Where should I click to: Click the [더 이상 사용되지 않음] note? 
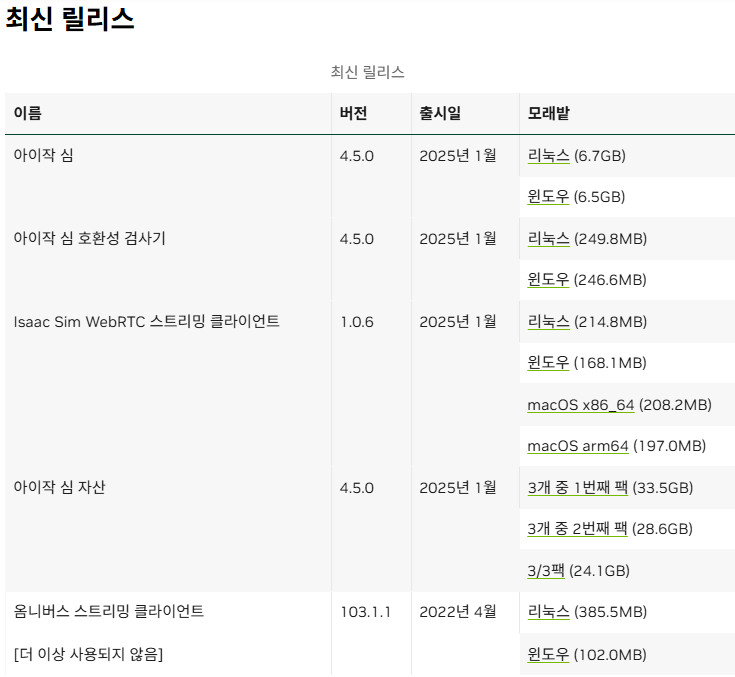click(x=88, y=654)
